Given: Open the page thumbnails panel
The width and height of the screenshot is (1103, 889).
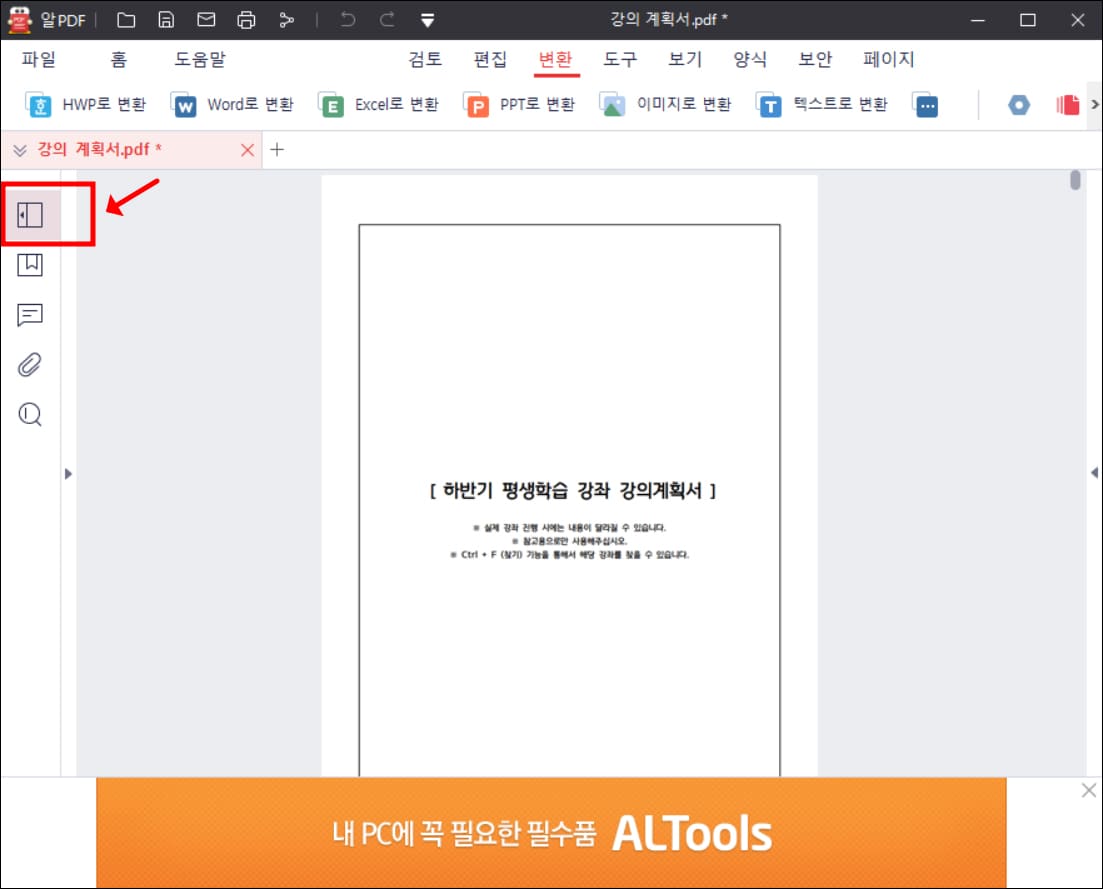Looking at the screenshot, I should 30,213.
